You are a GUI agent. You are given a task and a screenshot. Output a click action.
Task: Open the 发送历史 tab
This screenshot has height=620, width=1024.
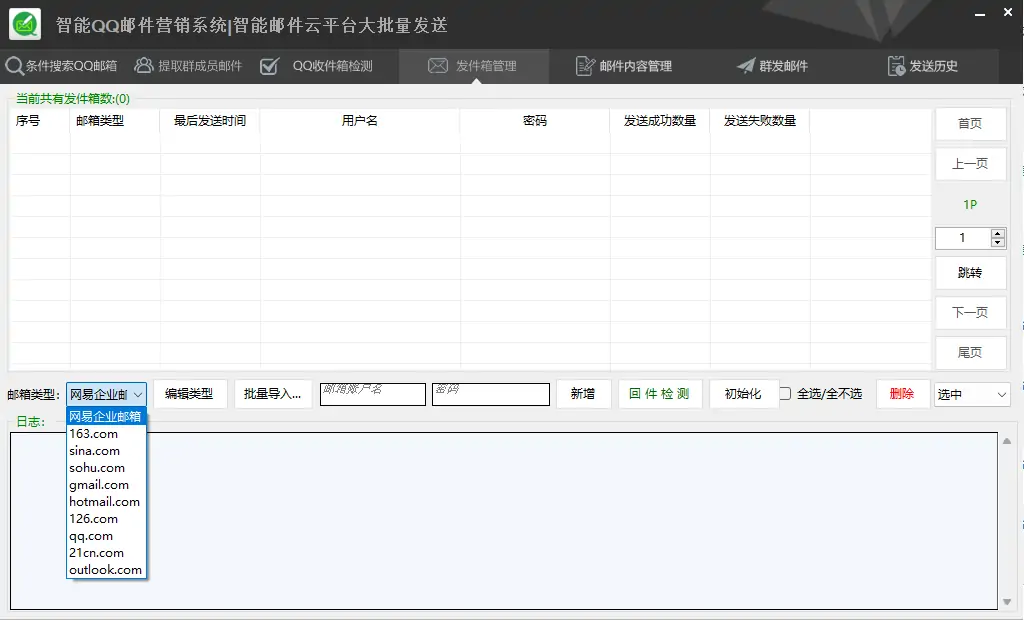point(923,65)
